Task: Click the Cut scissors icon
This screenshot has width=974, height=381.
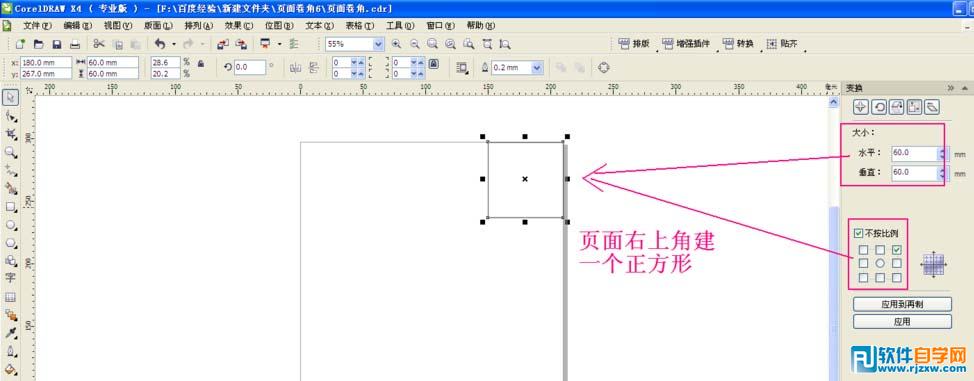Action: [x=99, y=44]
